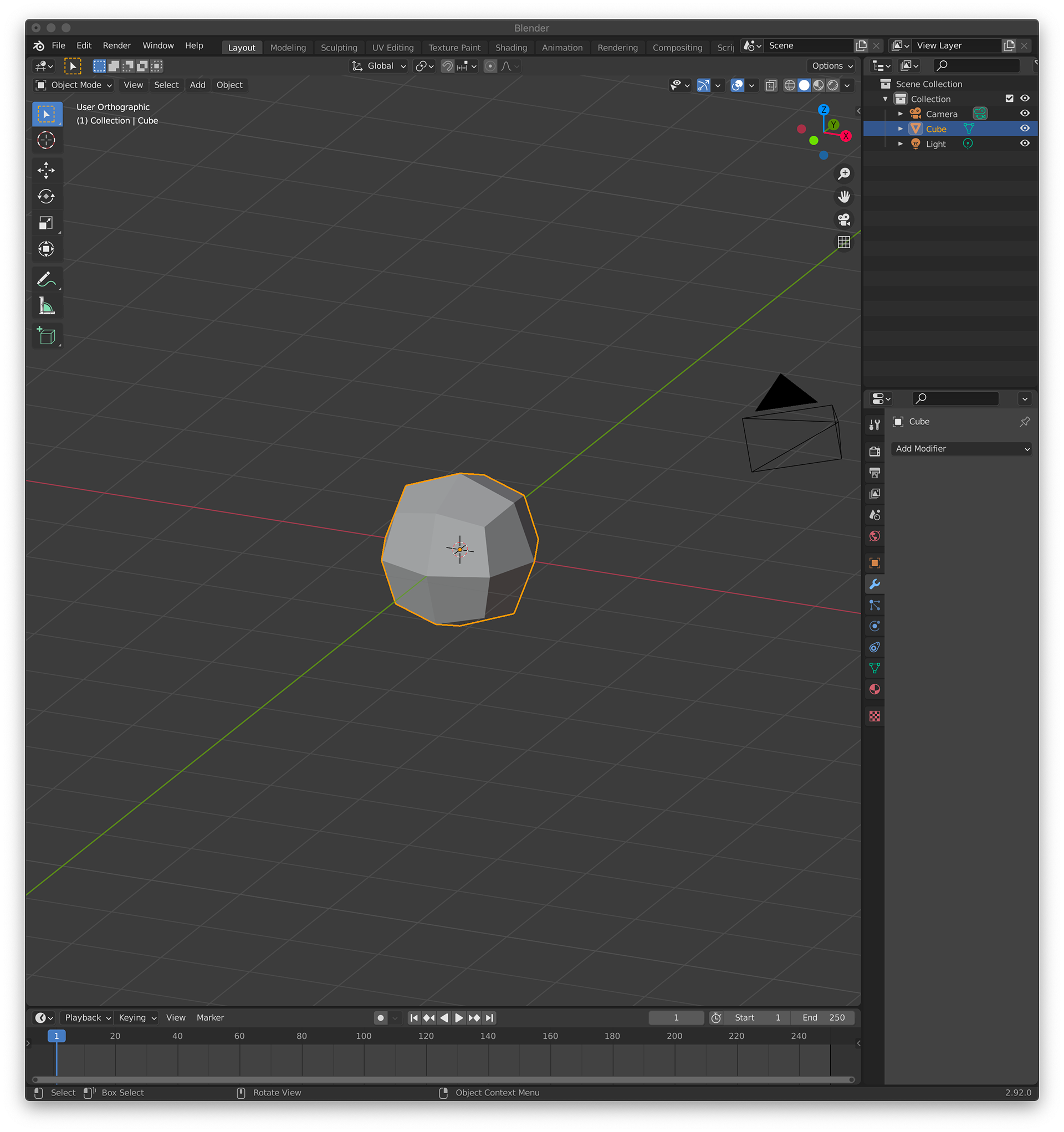
Task: Click the End frame 250 field
Action: tap(823, 1017)
